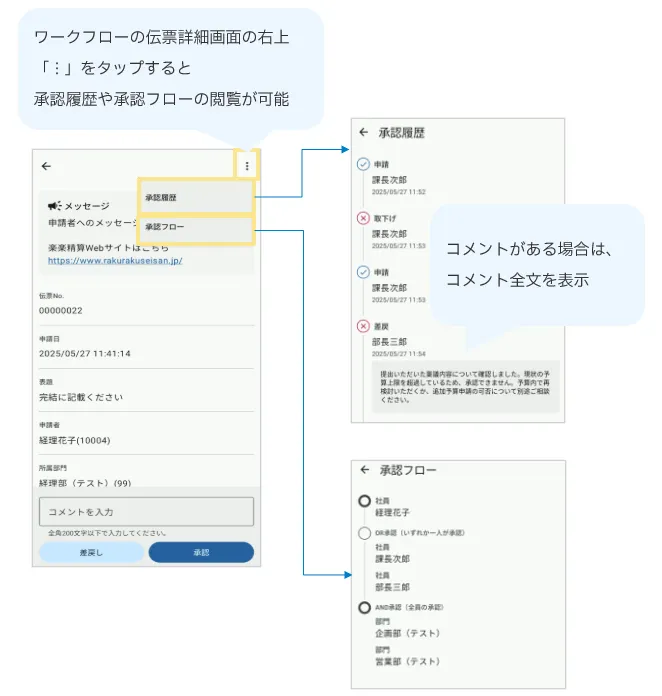Viewport: 662px width, 696px height.
Task: Select the 社員 step circle for 経理花子
Action: point(365,500)
